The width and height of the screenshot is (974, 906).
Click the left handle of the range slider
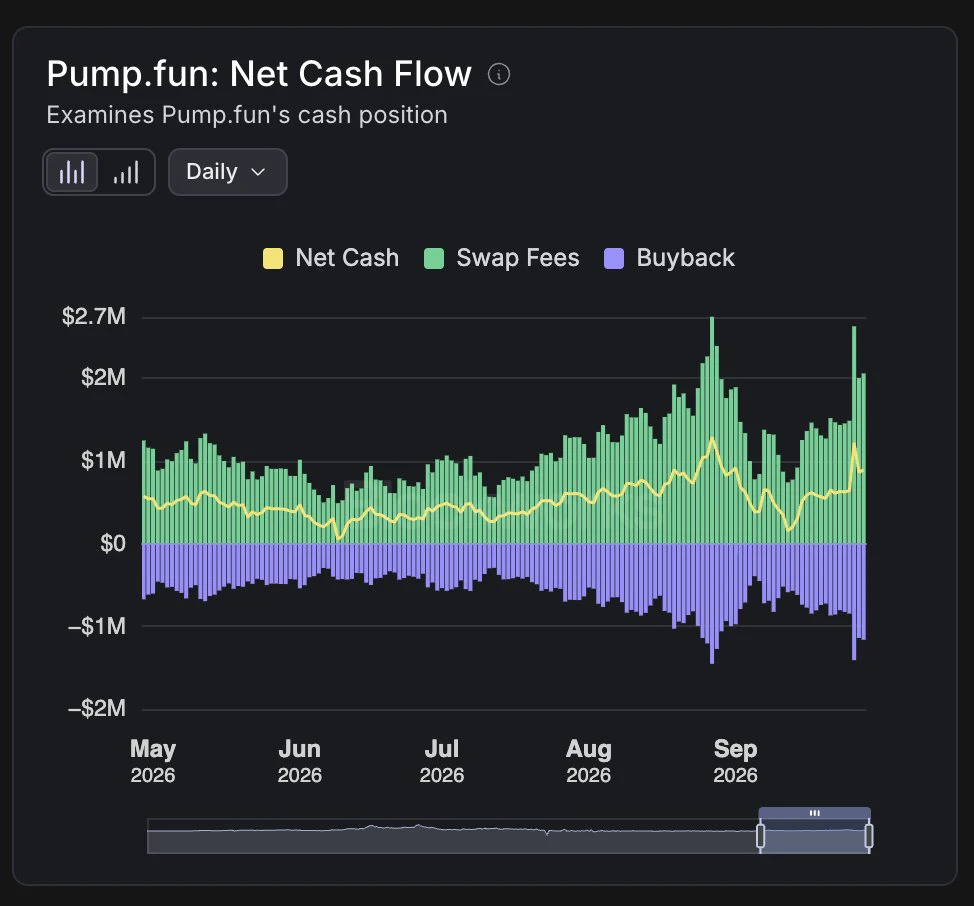pos(760,836)
